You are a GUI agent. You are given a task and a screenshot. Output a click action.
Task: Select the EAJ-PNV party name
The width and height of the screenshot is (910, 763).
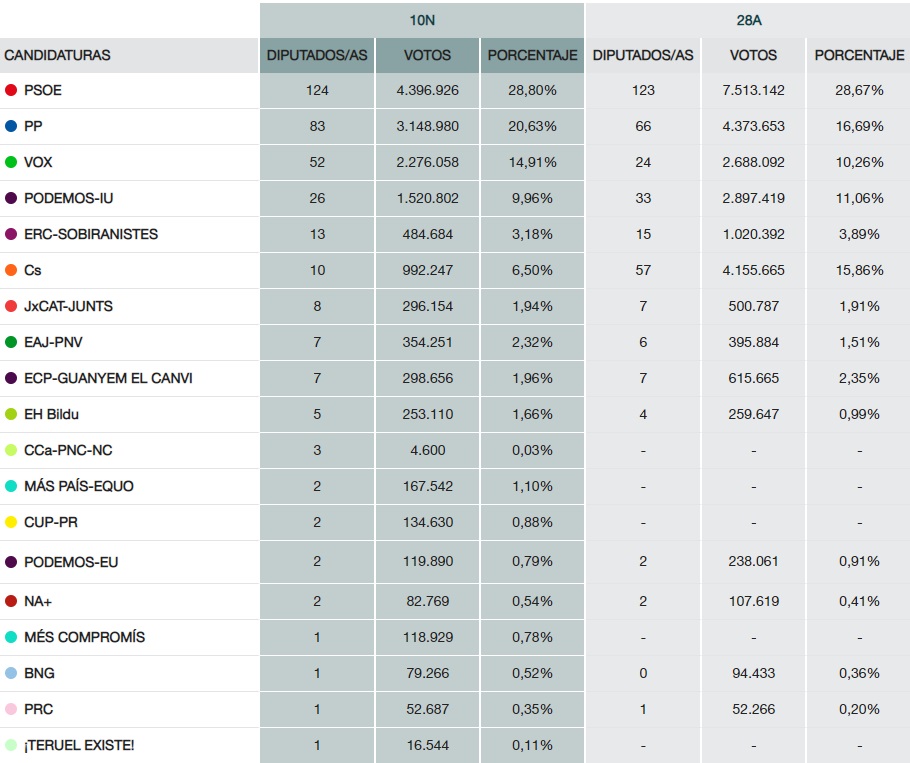click(x=53, y=342)
